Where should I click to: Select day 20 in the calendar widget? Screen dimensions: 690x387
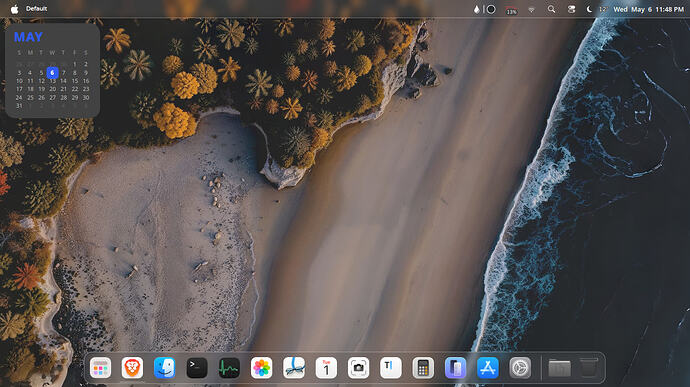click(x=52, y=89)
